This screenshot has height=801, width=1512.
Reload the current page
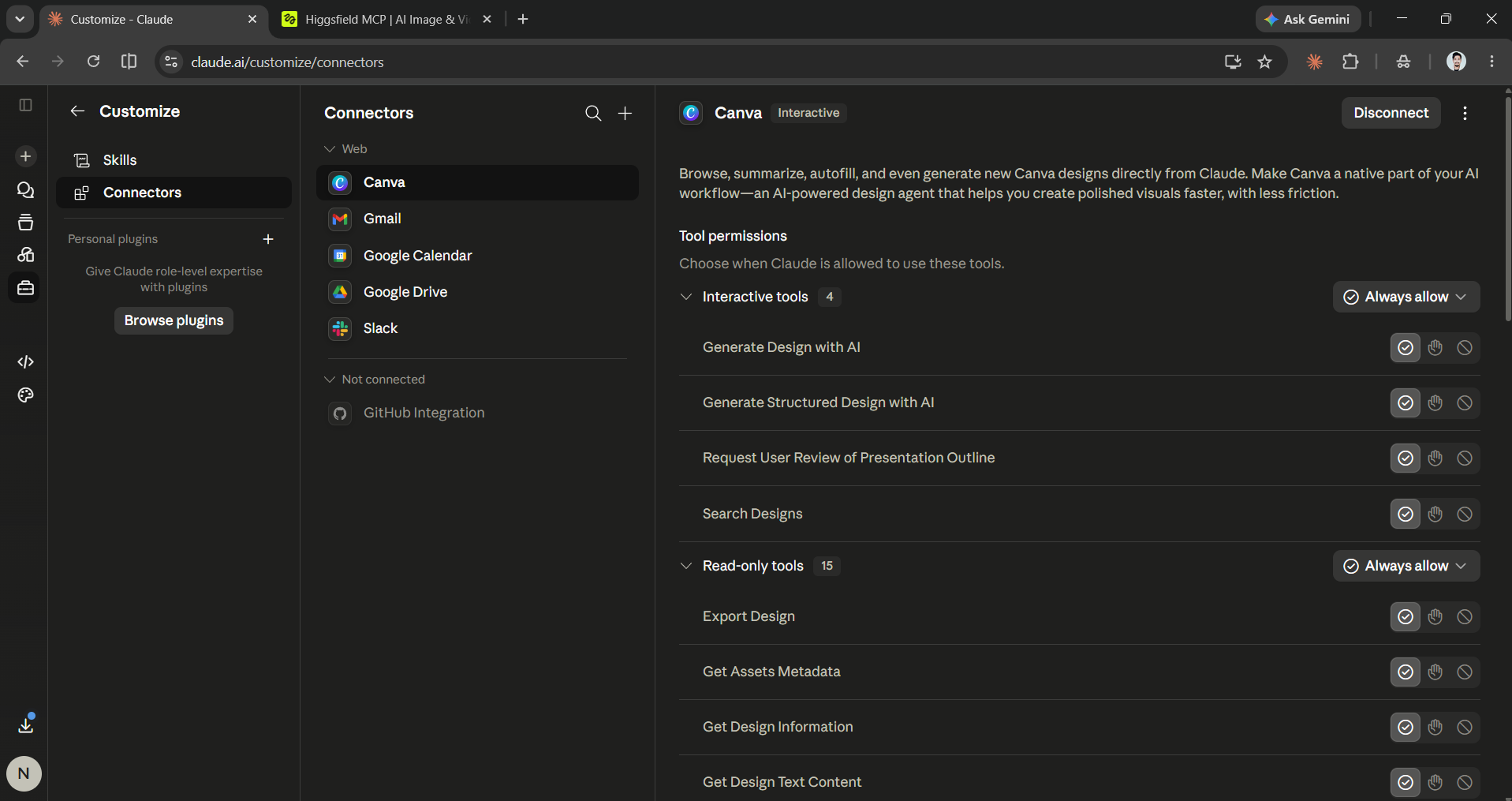pyautogui.click(x=93, y=62)
